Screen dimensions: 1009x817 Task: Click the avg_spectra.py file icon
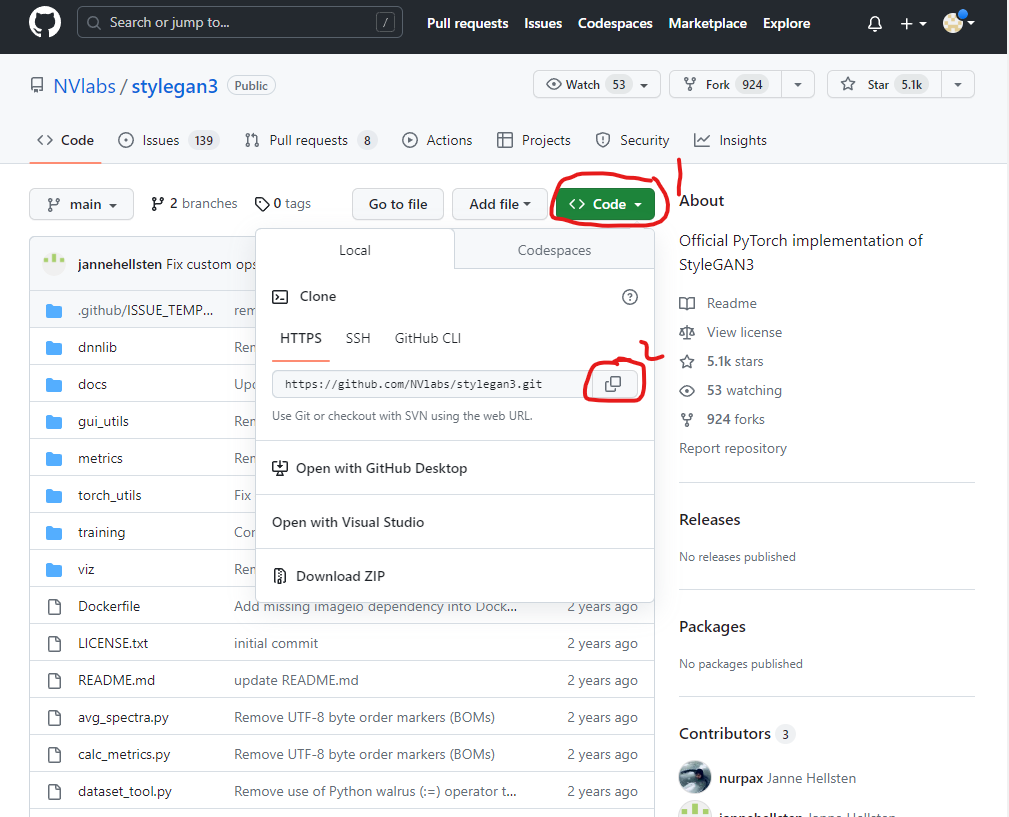click(55, 717)
